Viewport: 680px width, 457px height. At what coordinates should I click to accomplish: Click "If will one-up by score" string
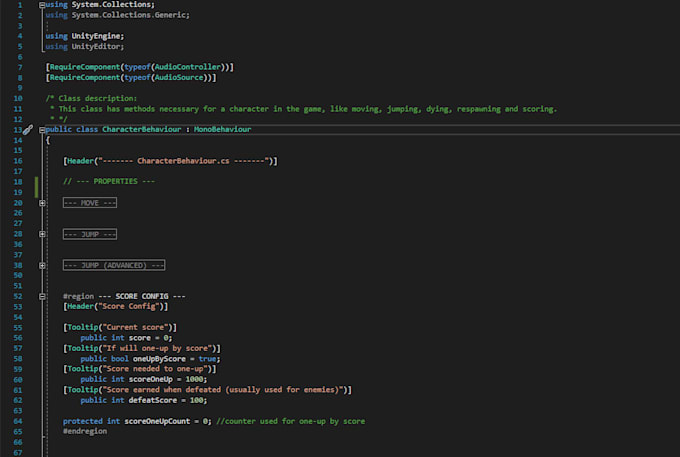tap(157, 348)
